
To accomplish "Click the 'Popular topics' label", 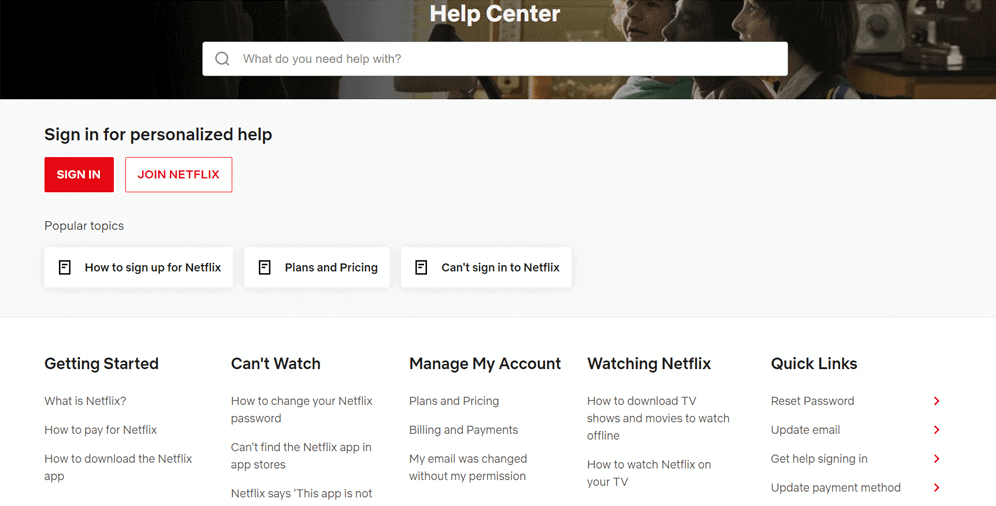I will click(84, 226).
